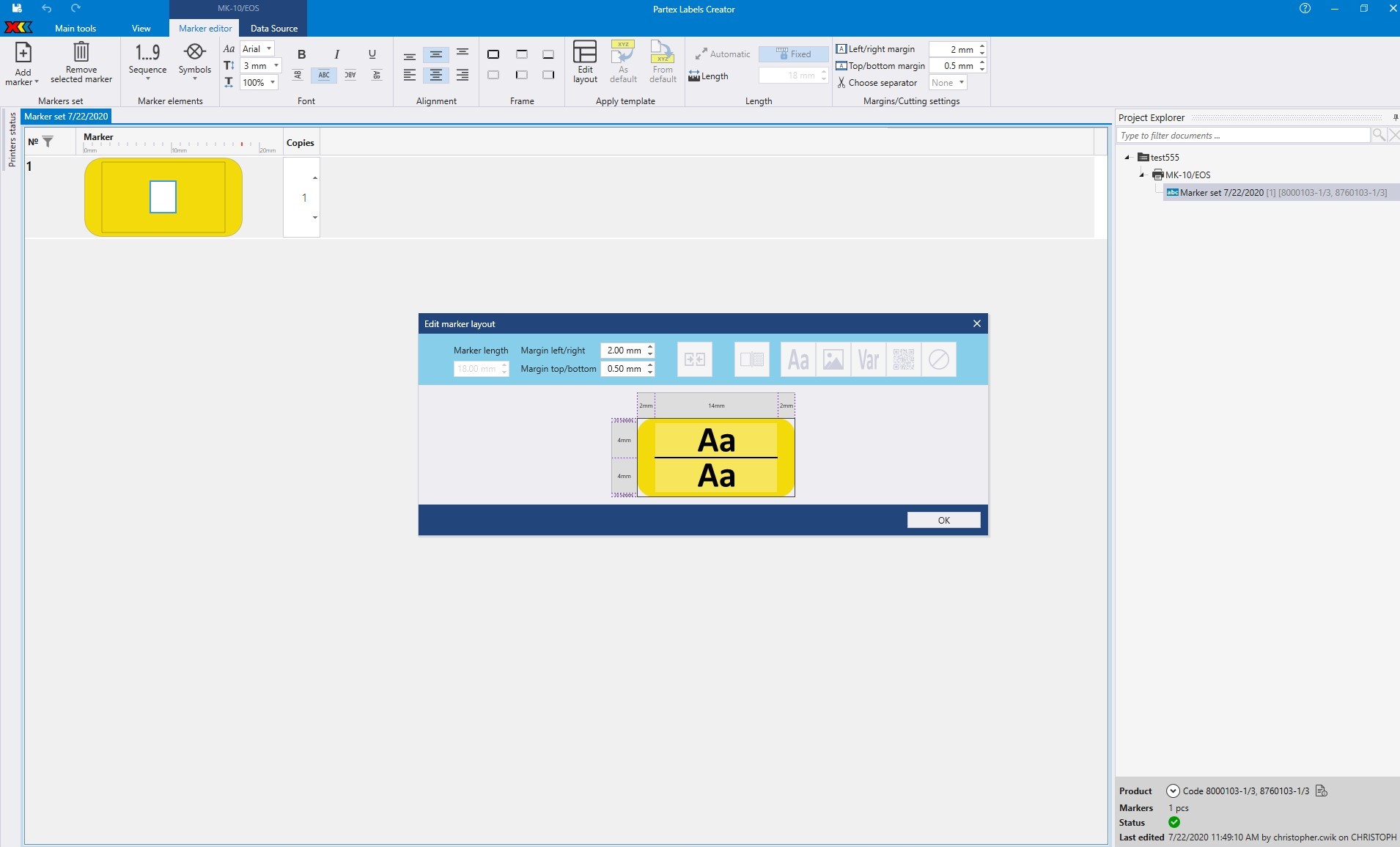The height and width of the screenshot is (847, 1400).
Task: Select the yellow marker 1 thumbnail
Action: [163, 197]
